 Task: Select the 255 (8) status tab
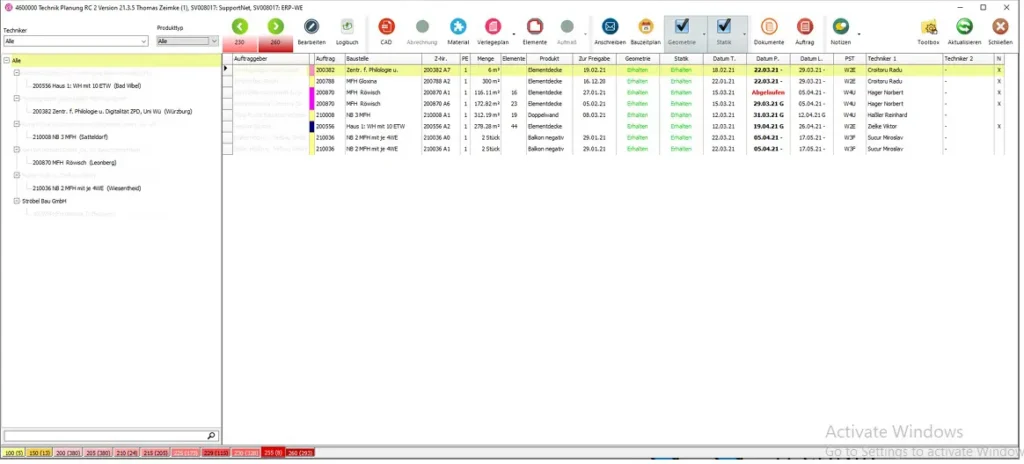[x=272, y=453]
